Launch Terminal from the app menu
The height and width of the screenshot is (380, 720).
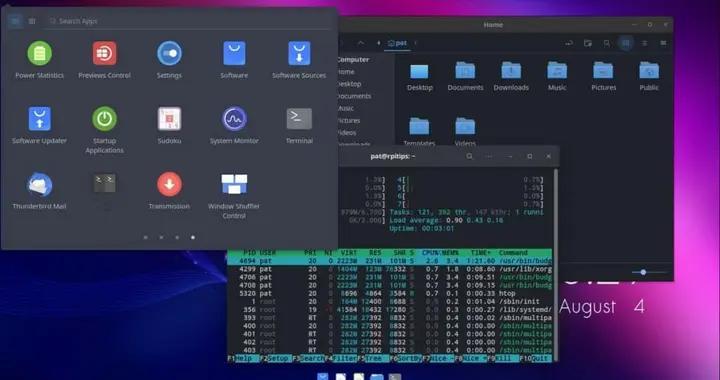[299, 125]
